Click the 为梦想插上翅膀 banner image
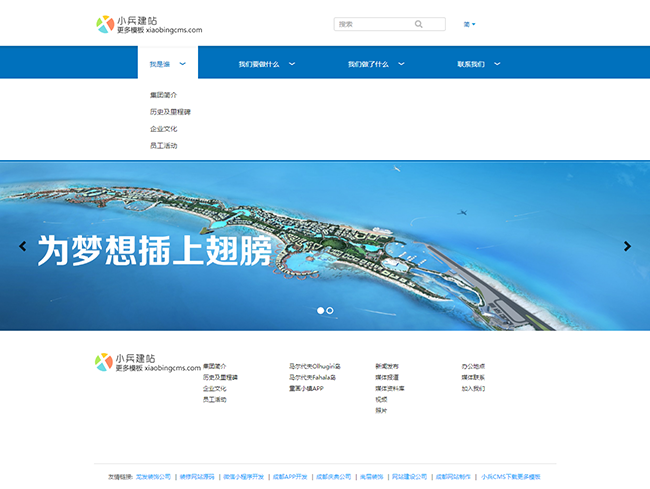Viewport: 650px width, 489px height. coord(325,246)
